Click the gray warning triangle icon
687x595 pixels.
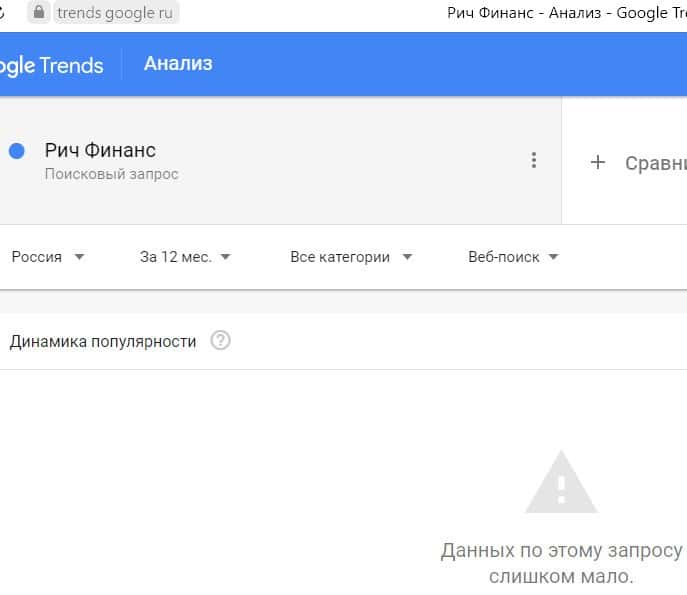pyautogui.click(x=561, y=483)
